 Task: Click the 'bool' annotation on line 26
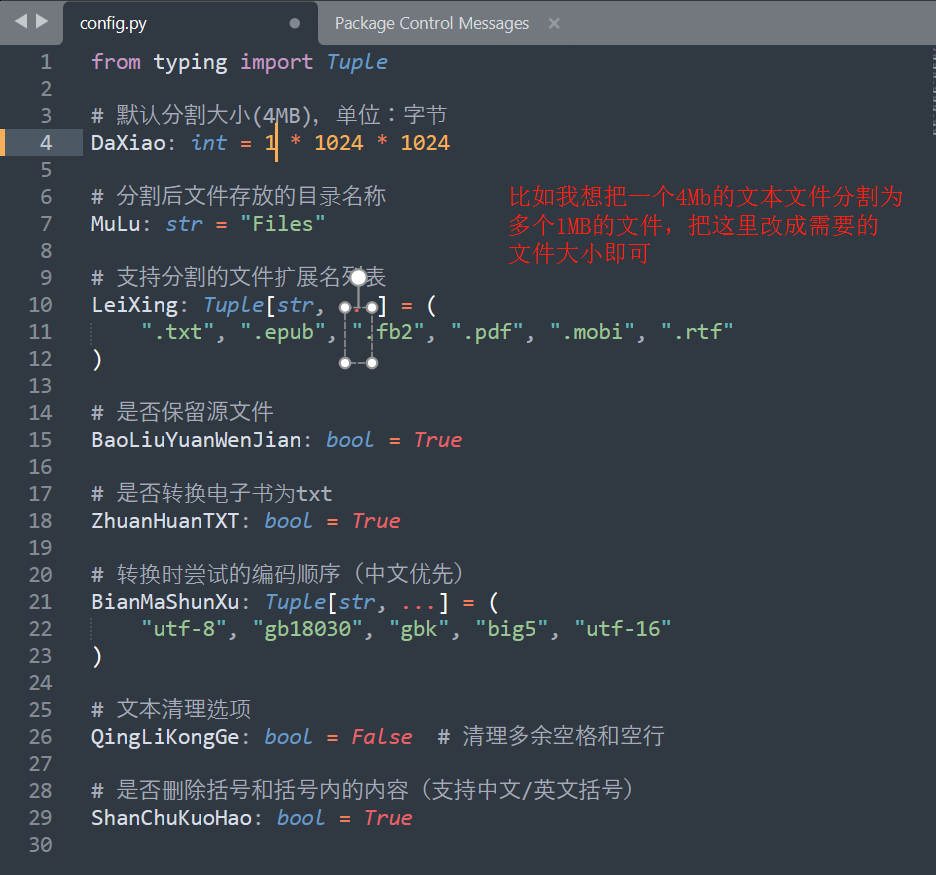(288, 737)
